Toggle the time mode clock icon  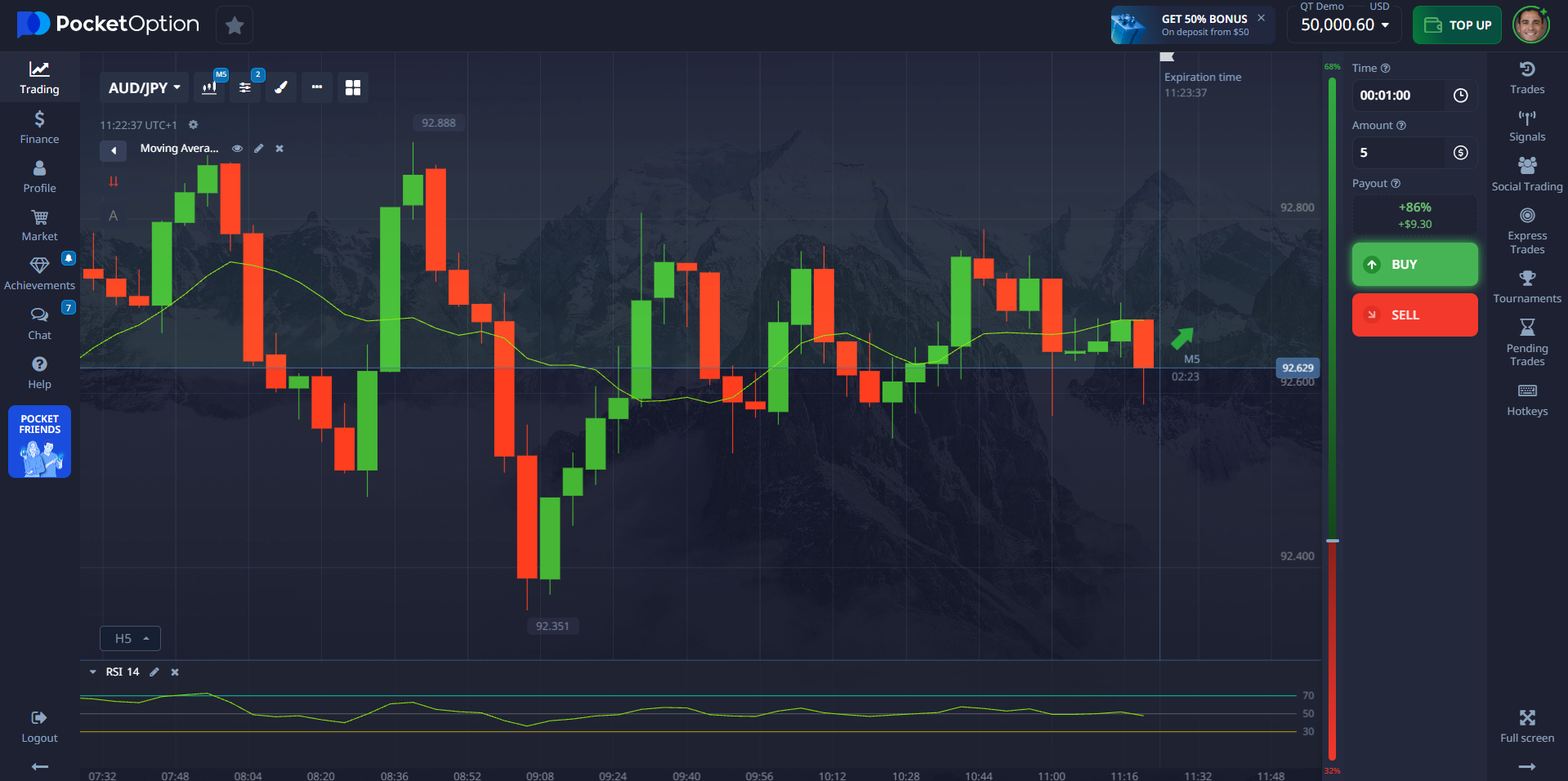click(1460, 96)
